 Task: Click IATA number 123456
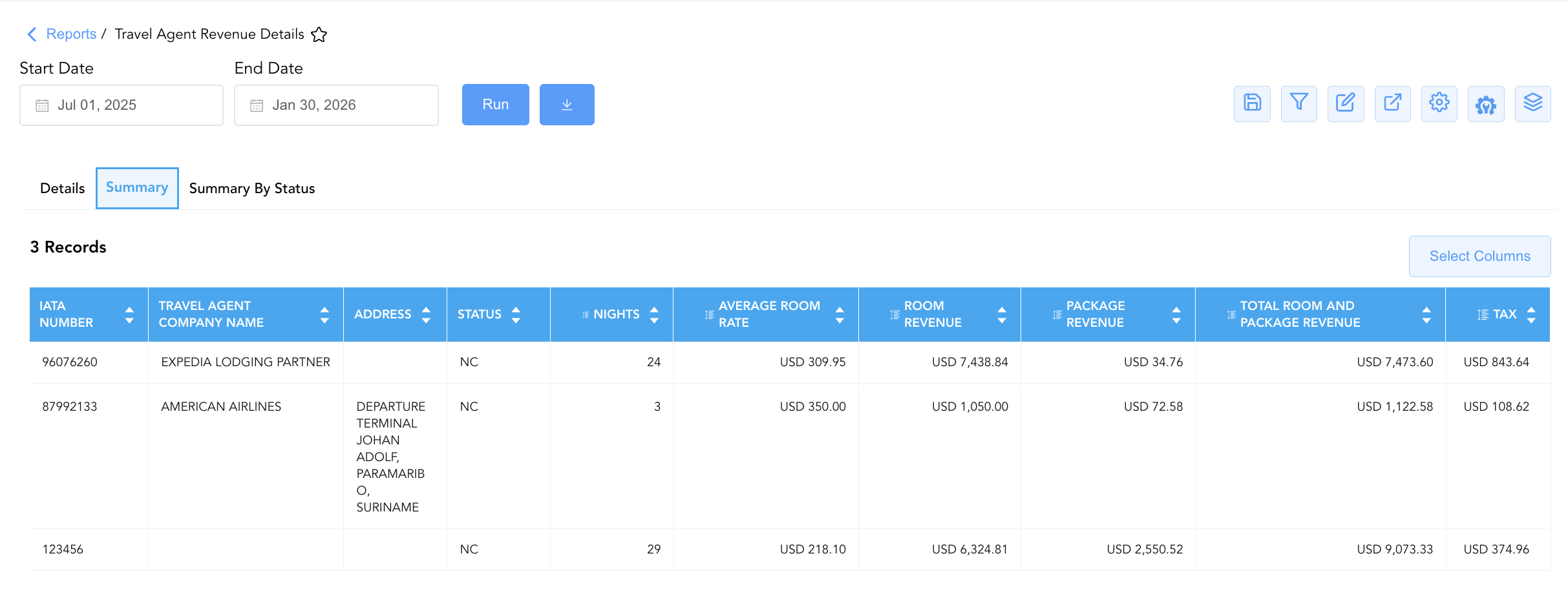(63, 550)
